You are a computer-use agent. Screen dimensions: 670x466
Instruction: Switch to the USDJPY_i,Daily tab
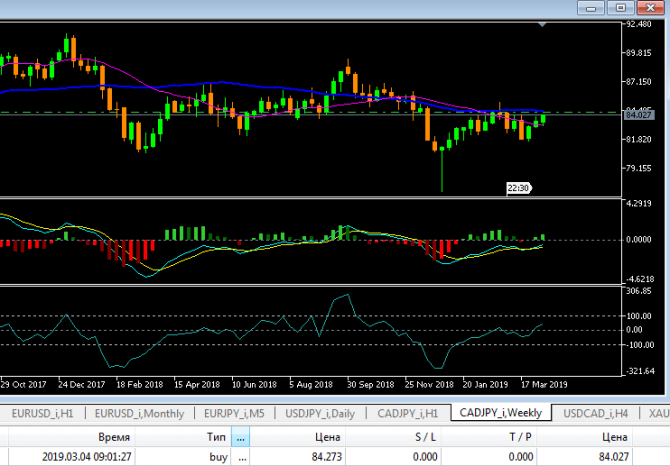320,413
